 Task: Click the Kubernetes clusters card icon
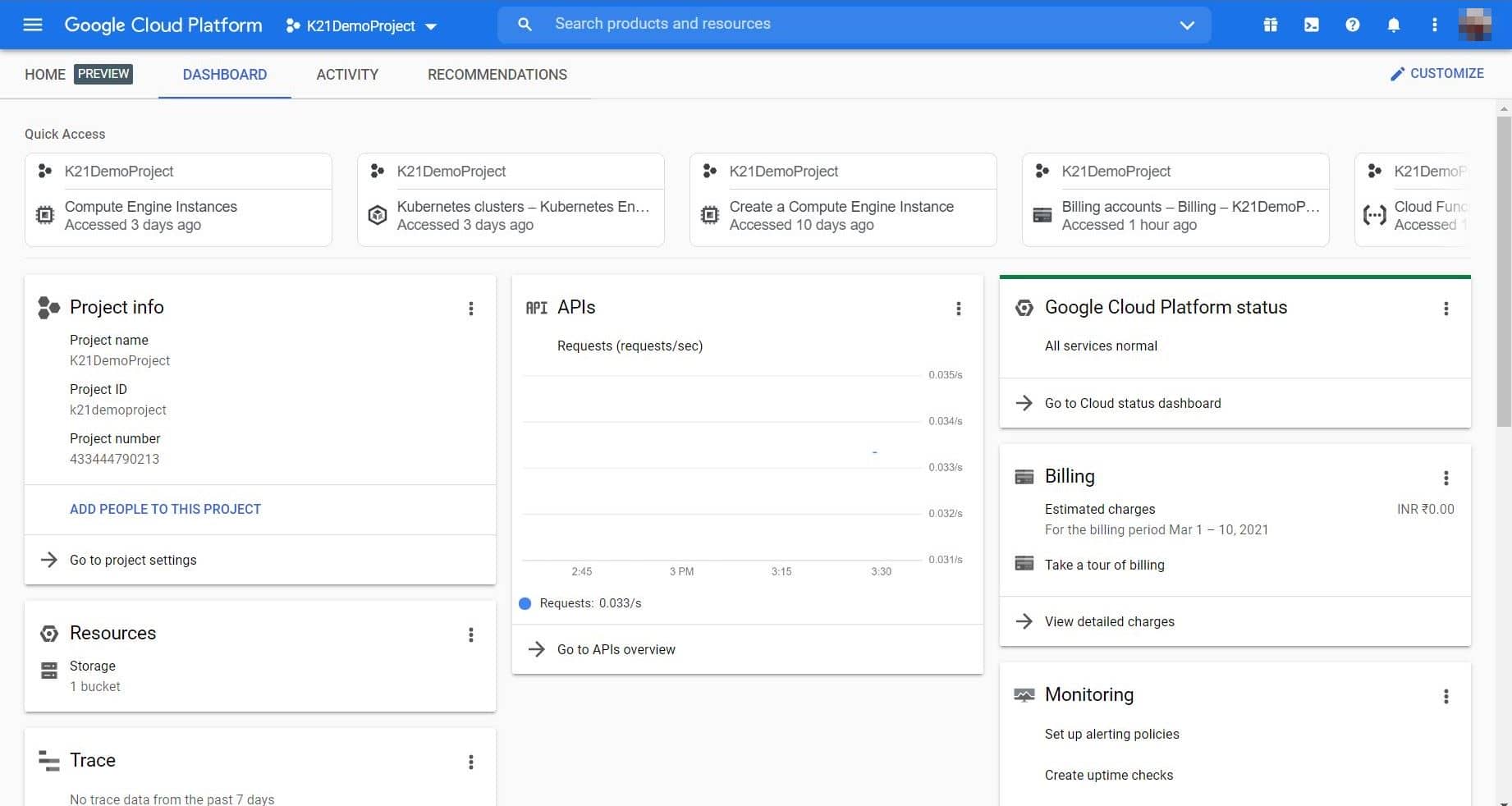(x=378, y=215)
